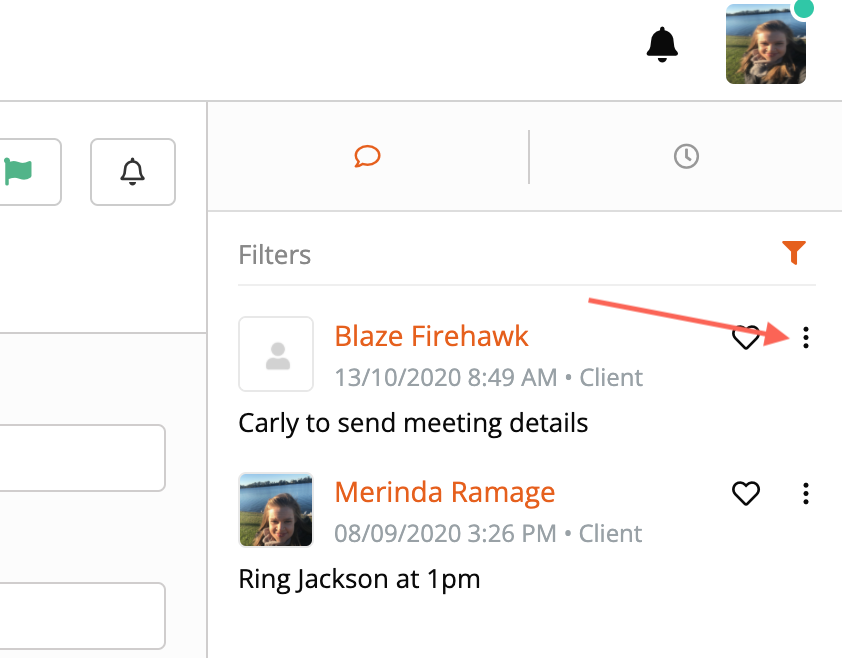842x658 pixels.
Task: Switch to the comments speech bubble tab
Action: (x=367, y=157)
